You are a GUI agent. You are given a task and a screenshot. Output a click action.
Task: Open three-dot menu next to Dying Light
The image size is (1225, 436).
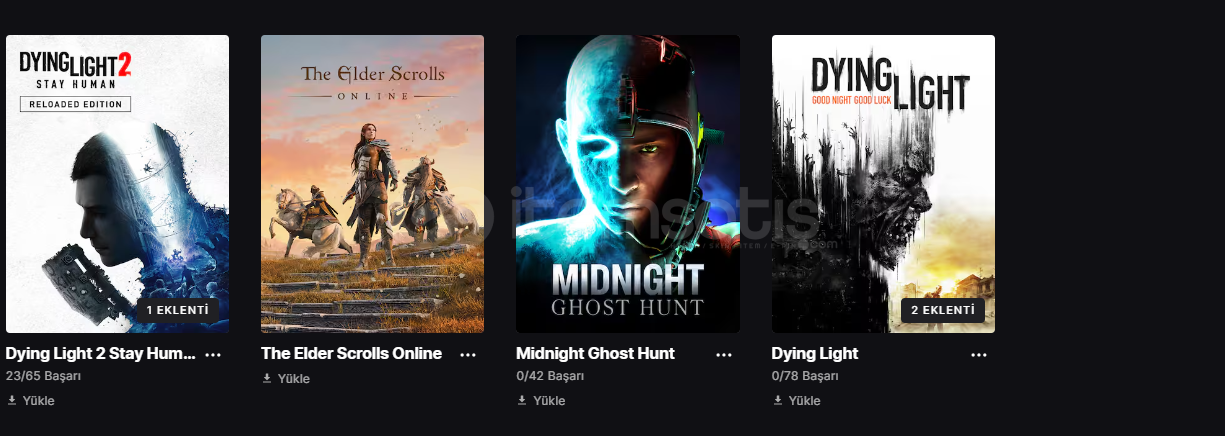click(979, 354)
